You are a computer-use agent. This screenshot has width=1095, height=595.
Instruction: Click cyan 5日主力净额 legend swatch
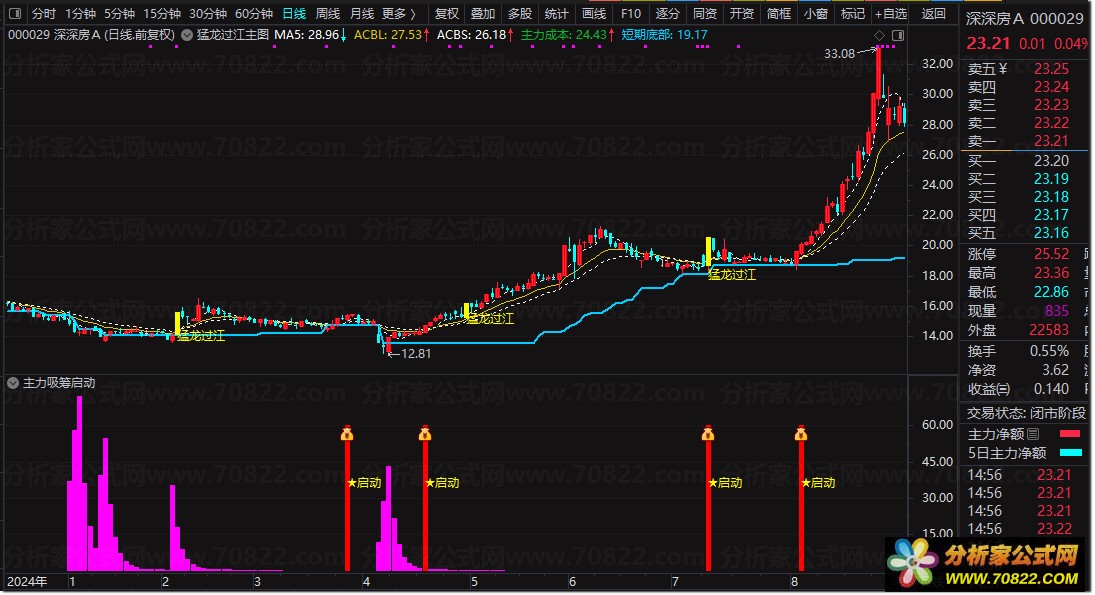pyautogui.click(x=1070, y=453)
